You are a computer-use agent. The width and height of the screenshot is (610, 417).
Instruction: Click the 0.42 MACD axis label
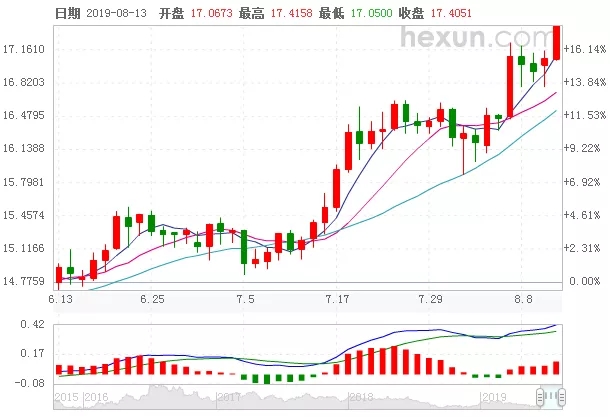point(33,324)
